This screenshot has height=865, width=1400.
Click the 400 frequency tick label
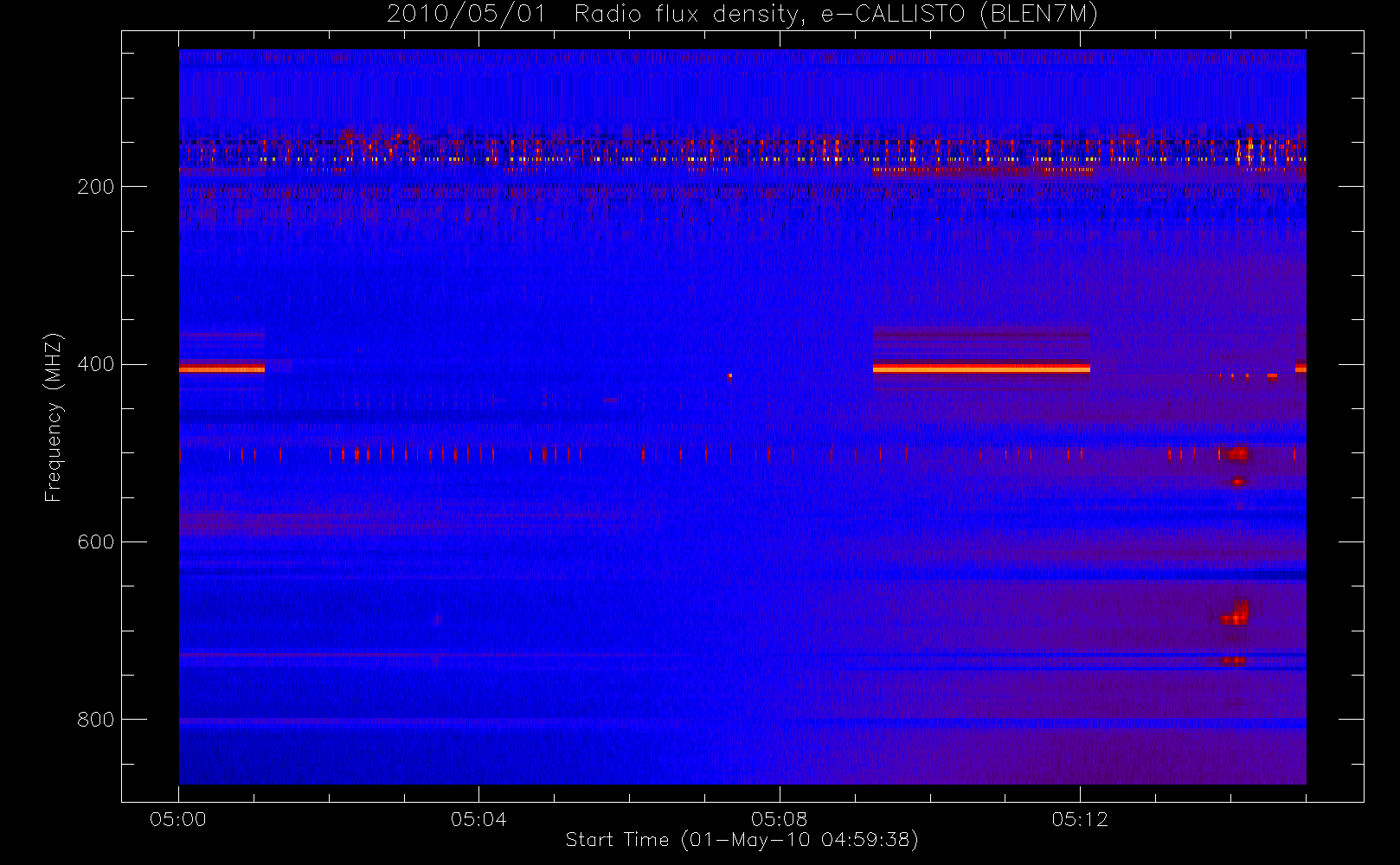pyautogui.click(x=95, y=364)
